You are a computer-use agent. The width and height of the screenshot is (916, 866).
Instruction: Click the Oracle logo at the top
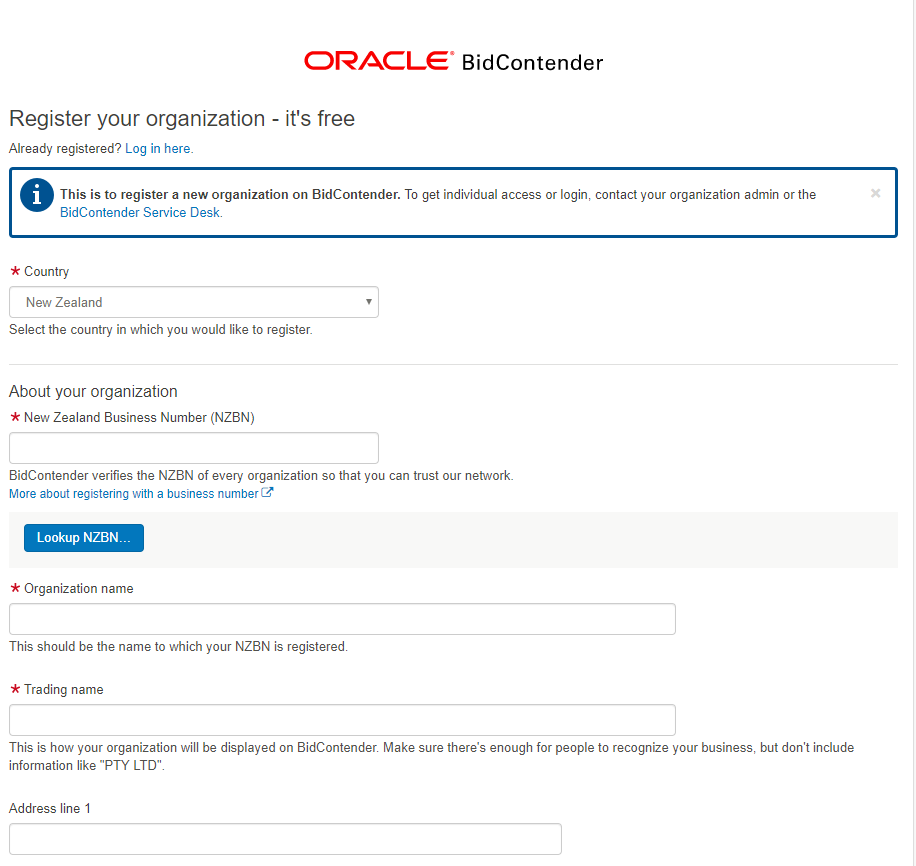pos(376,60)
